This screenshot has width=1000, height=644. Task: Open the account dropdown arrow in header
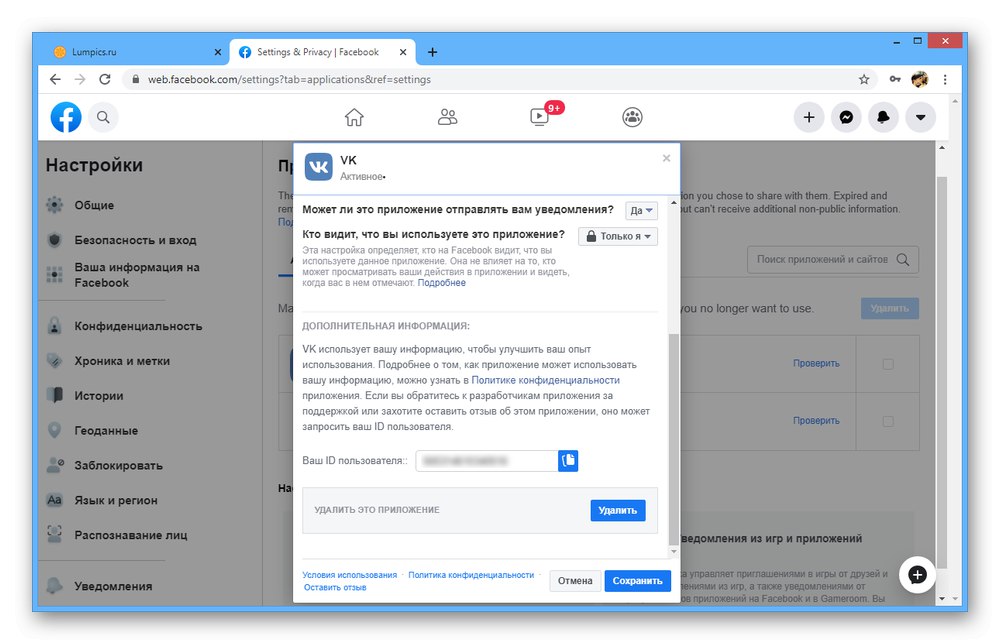(920, 117)
